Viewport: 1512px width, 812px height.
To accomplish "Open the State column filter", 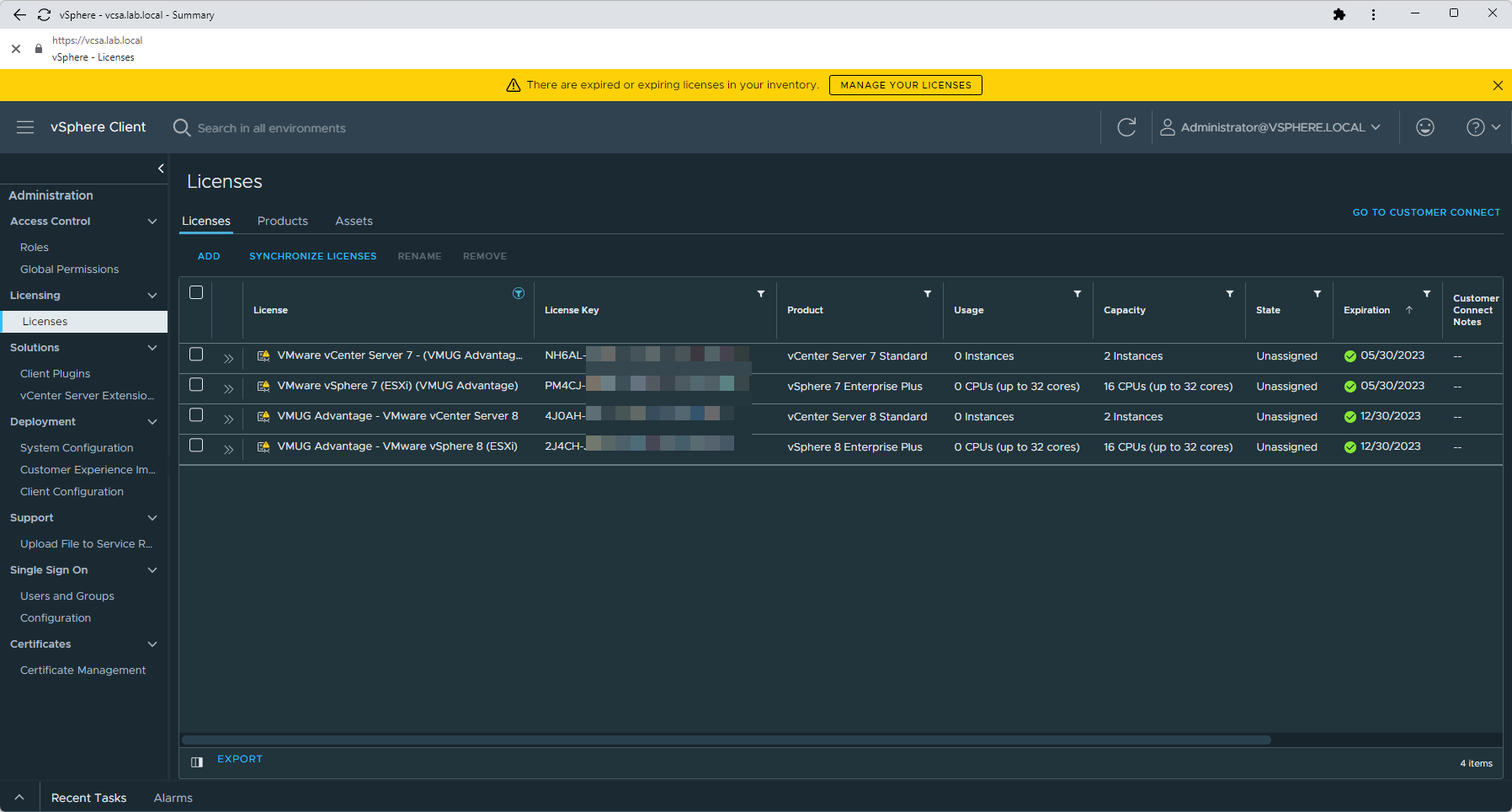I will coord(1318,294).
